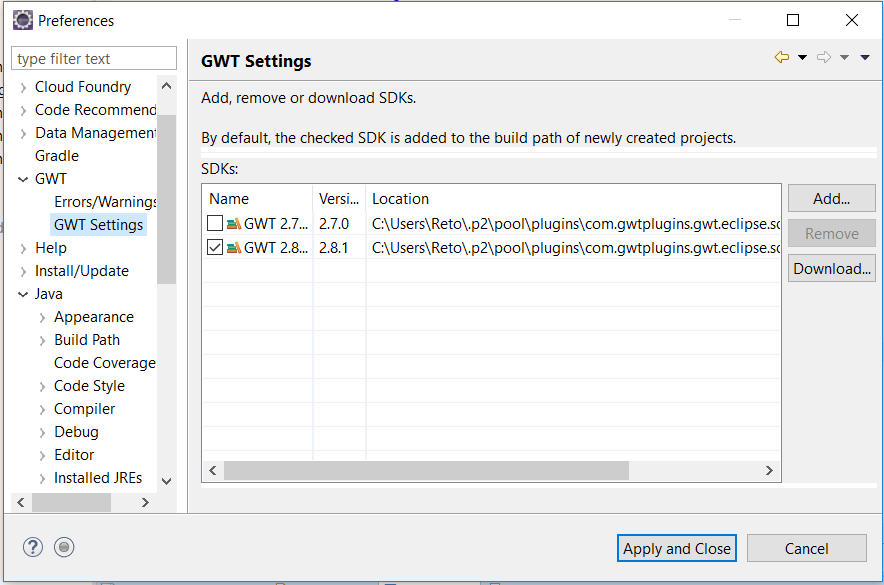Click the SDK table horizontal scrollbar
Viewport: 884px width, 585px height.
tap(426, 470)
